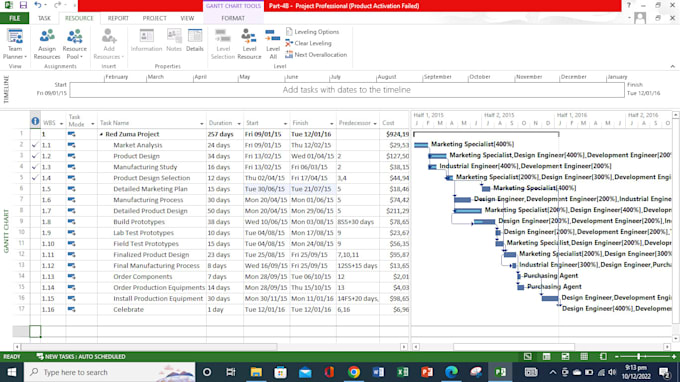This screenshot has height=382, width=680.
Task: Open Google Chrome from taskbar
Action: point(354,372)
